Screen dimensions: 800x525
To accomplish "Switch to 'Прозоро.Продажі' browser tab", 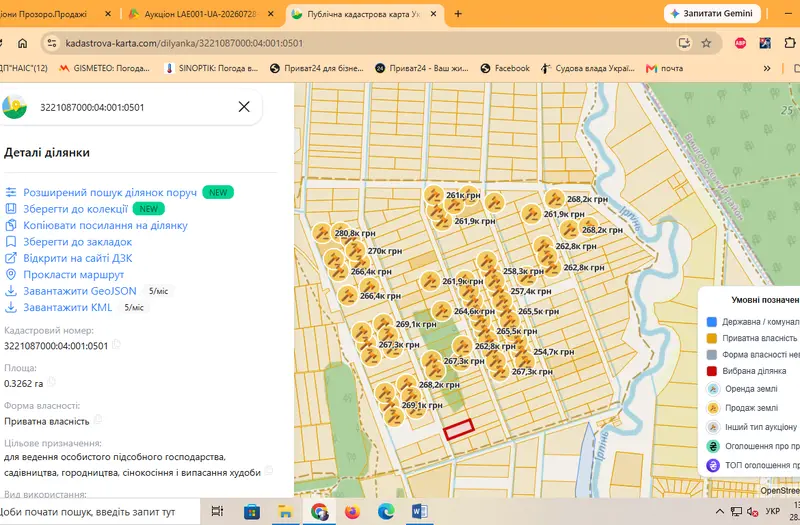I will 56,14.
